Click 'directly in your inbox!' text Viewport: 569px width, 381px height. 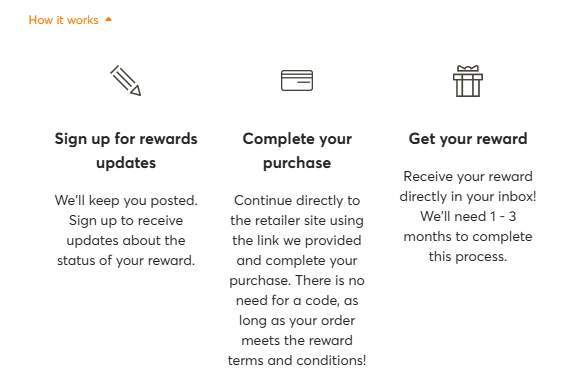(x=468, y=196)
